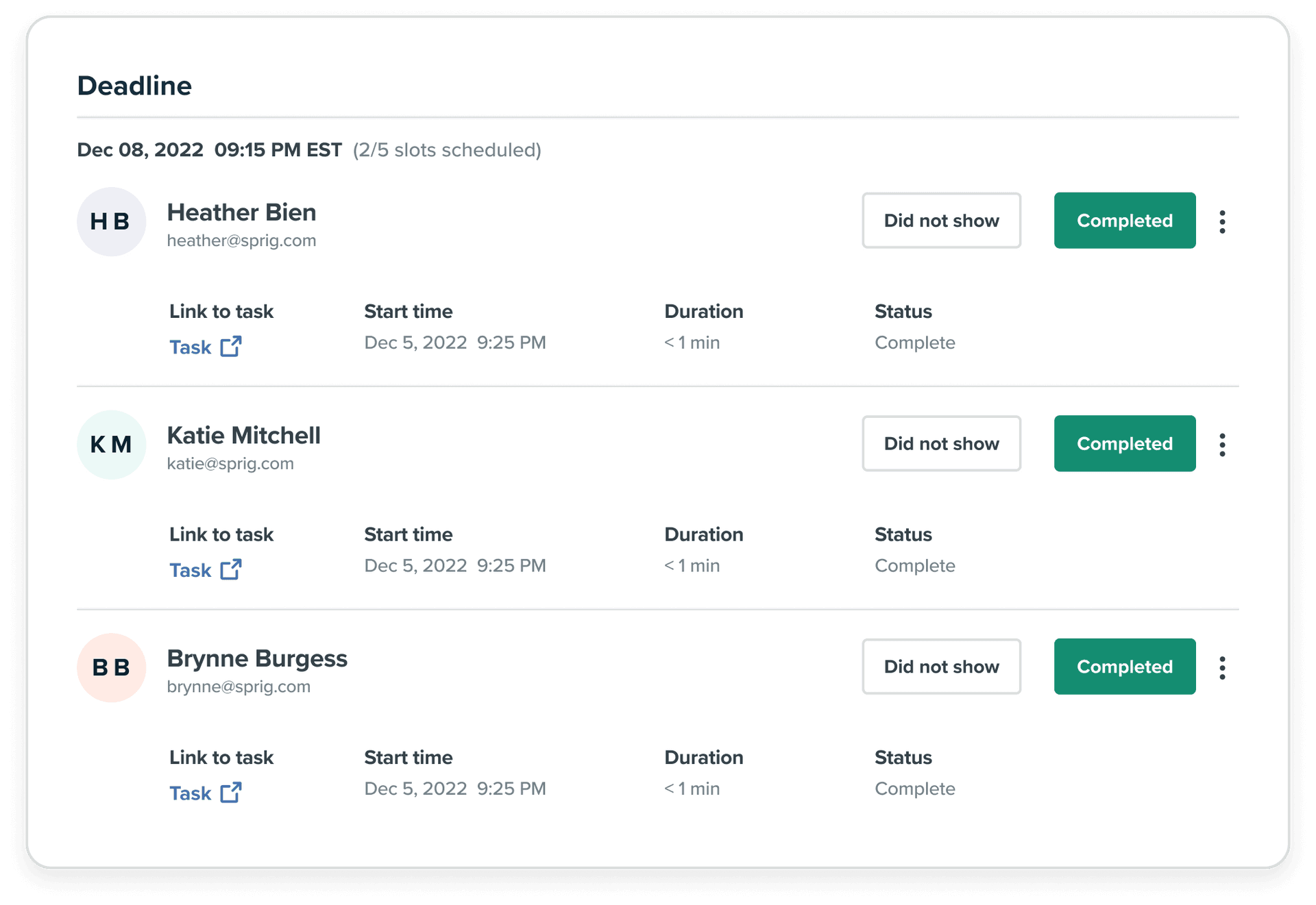The image size is (1316, 905).
Task: Click the email katie@sprig.com
Action: tap(230, 464)
